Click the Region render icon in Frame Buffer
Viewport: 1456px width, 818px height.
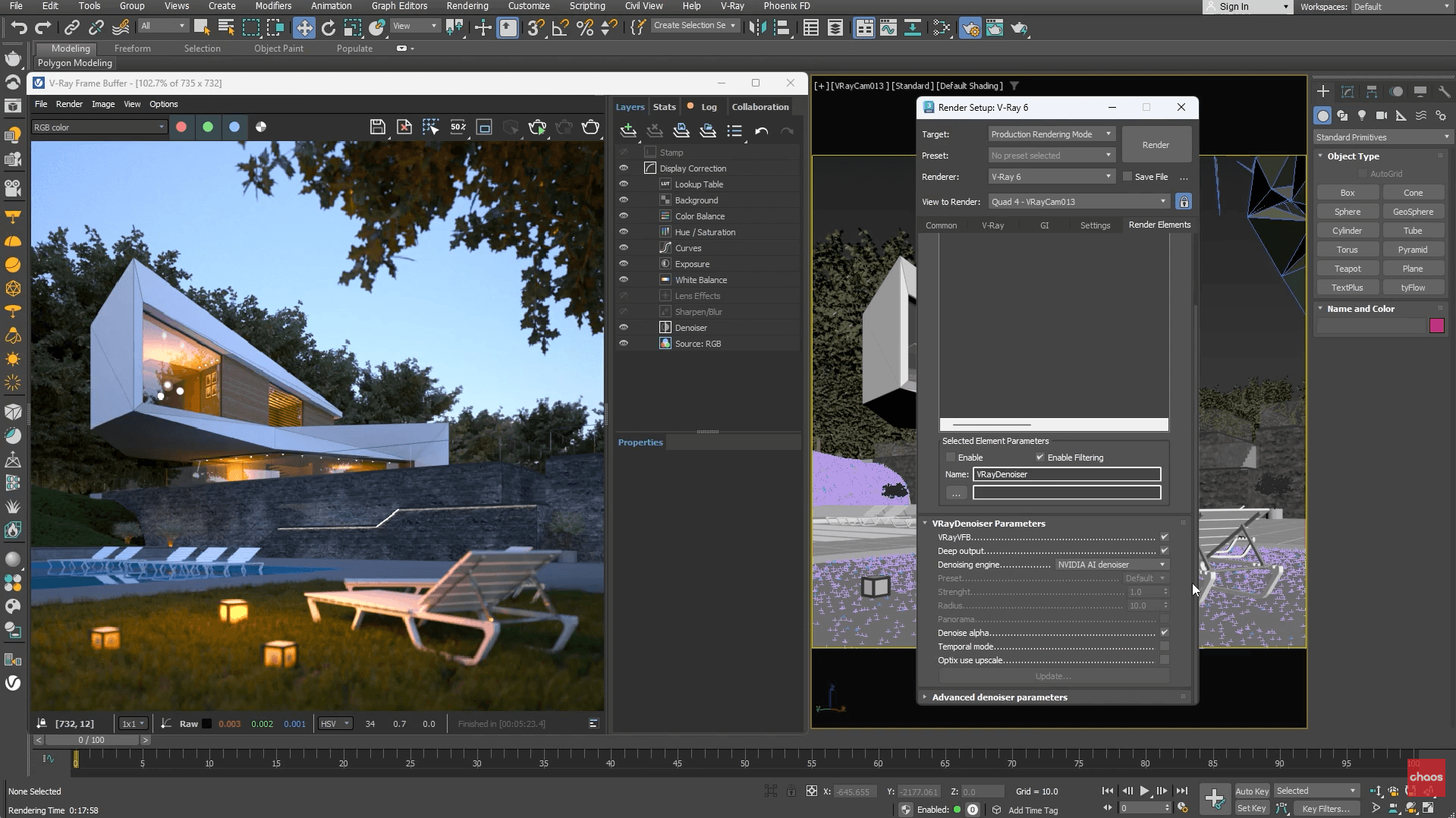coord(431,127)
